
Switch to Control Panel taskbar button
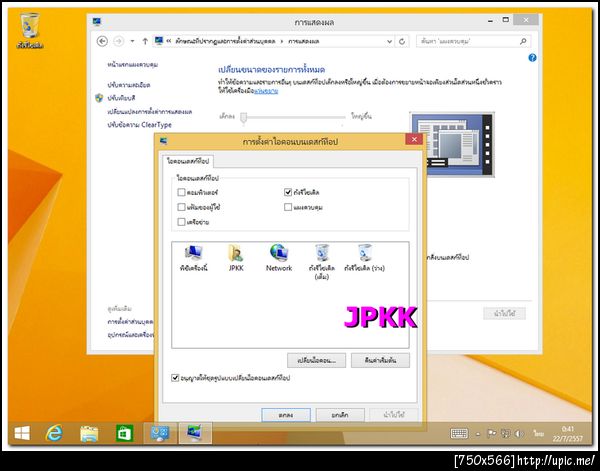(x=160, y=434)
